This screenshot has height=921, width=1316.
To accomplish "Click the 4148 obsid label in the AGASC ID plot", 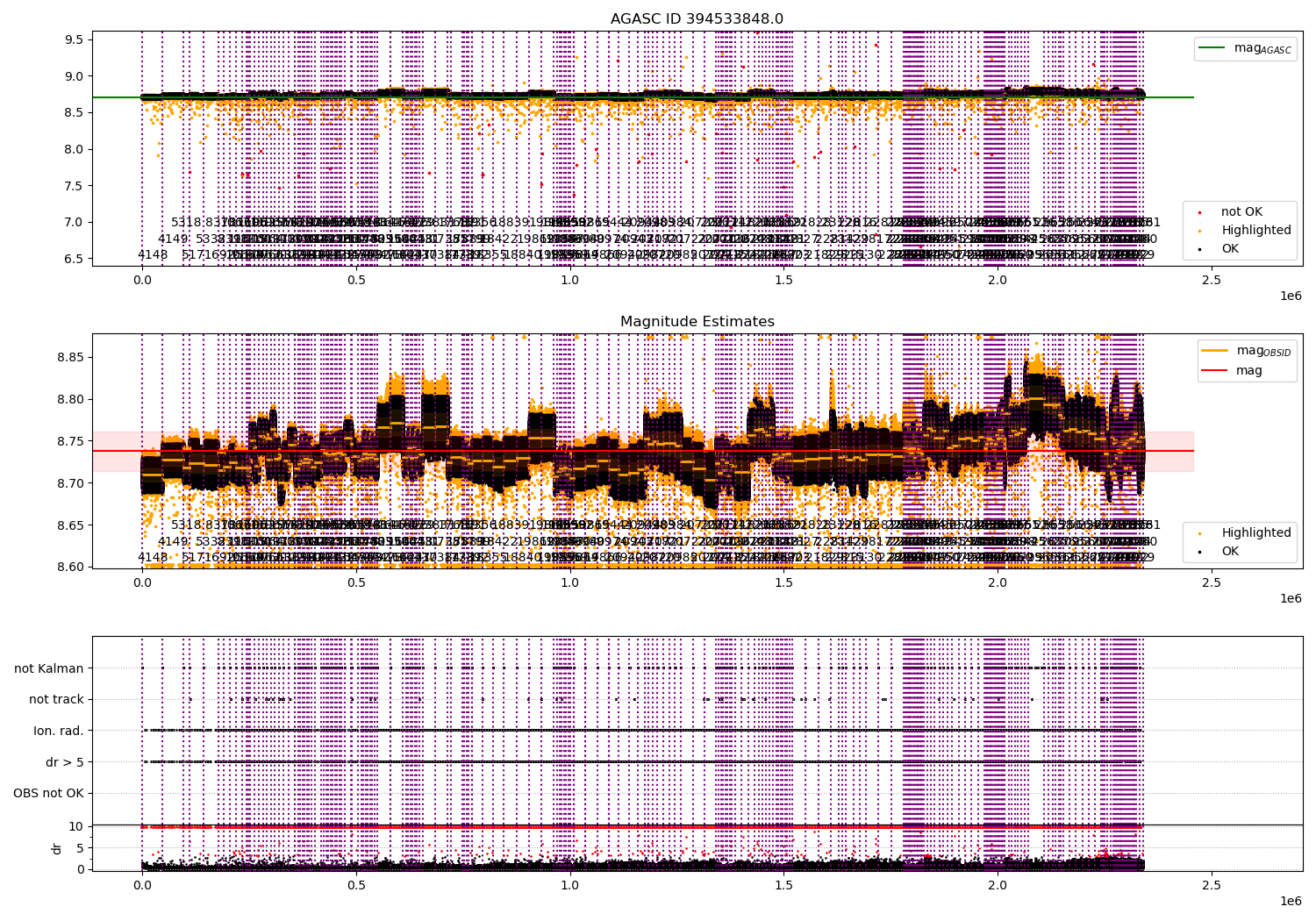I will [x=153, y=254].
